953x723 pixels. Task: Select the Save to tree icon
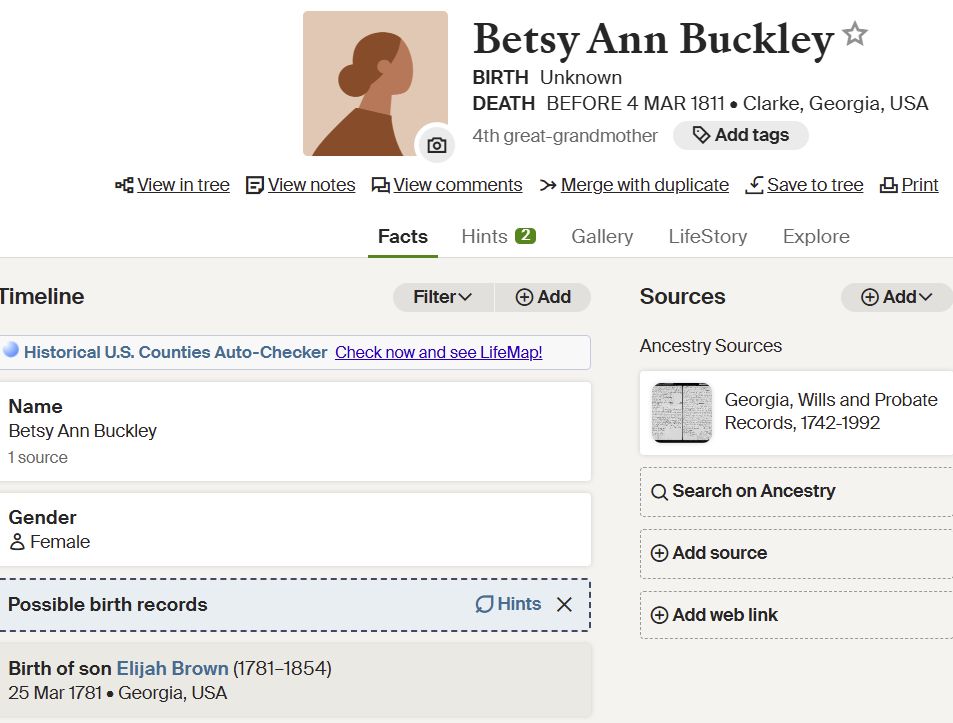click(x=755, y=184)
